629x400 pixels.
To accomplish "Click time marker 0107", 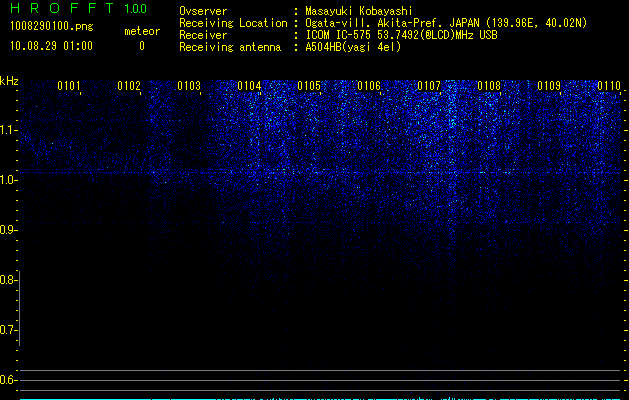I will (429, 86).
